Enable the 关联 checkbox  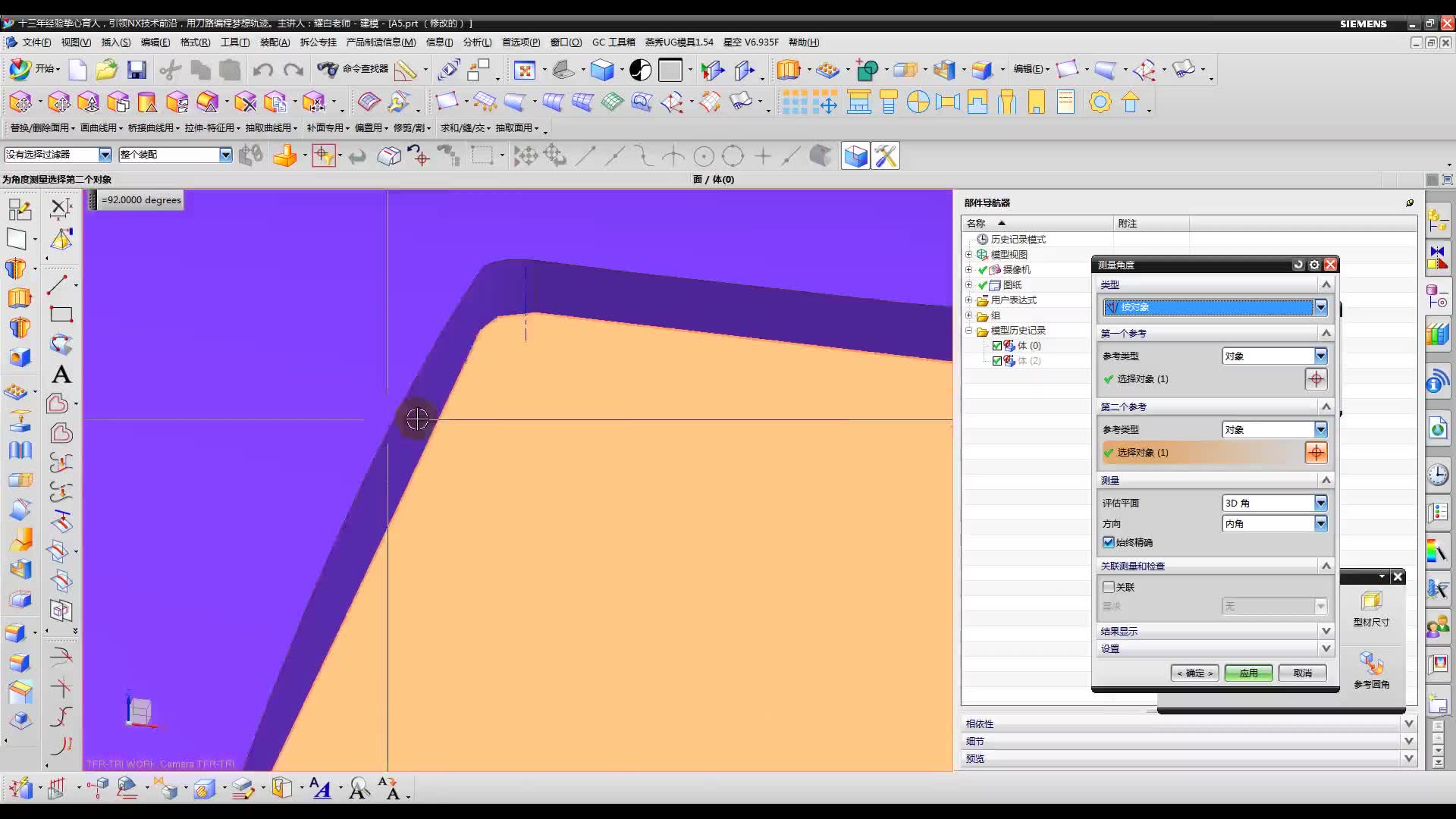click(x=1109, y=587)
